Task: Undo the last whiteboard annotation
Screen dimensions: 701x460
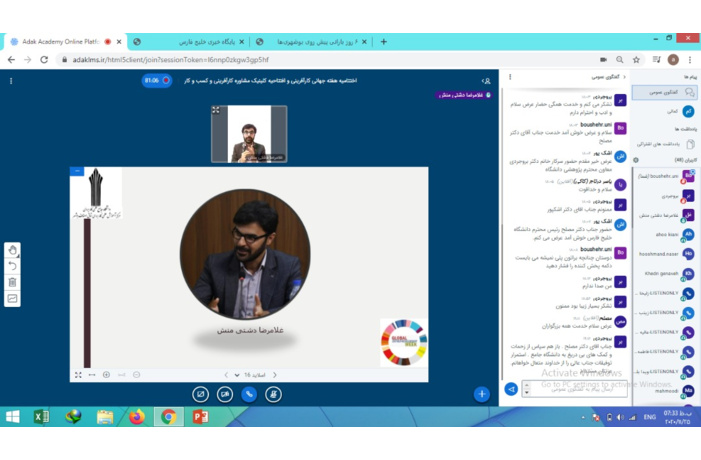Action: pos(13,266)
